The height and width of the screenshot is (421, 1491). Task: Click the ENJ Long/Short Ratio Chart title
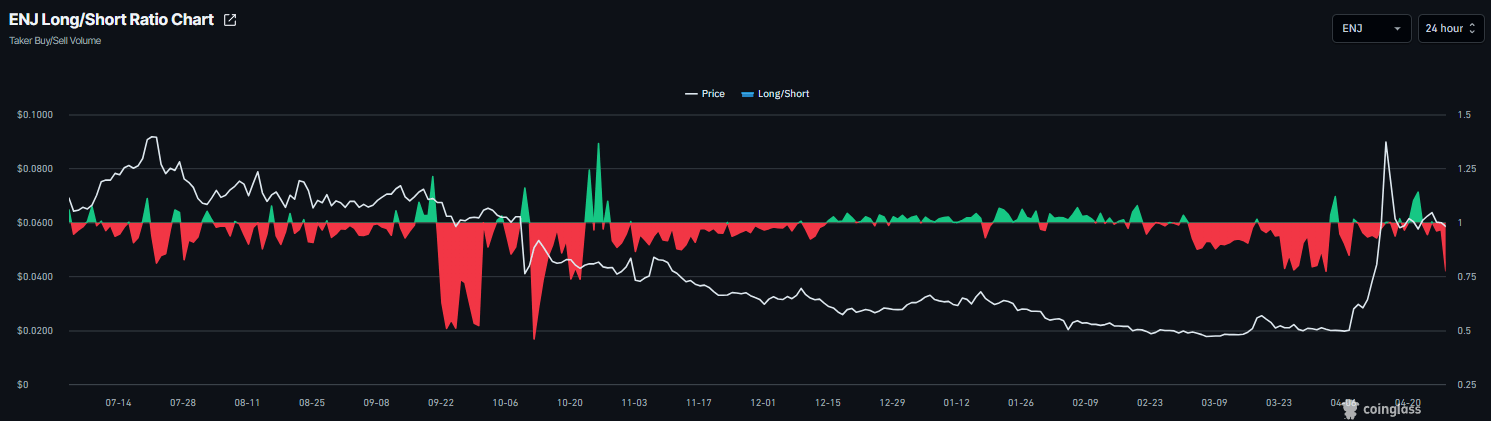tap(111, 20)
